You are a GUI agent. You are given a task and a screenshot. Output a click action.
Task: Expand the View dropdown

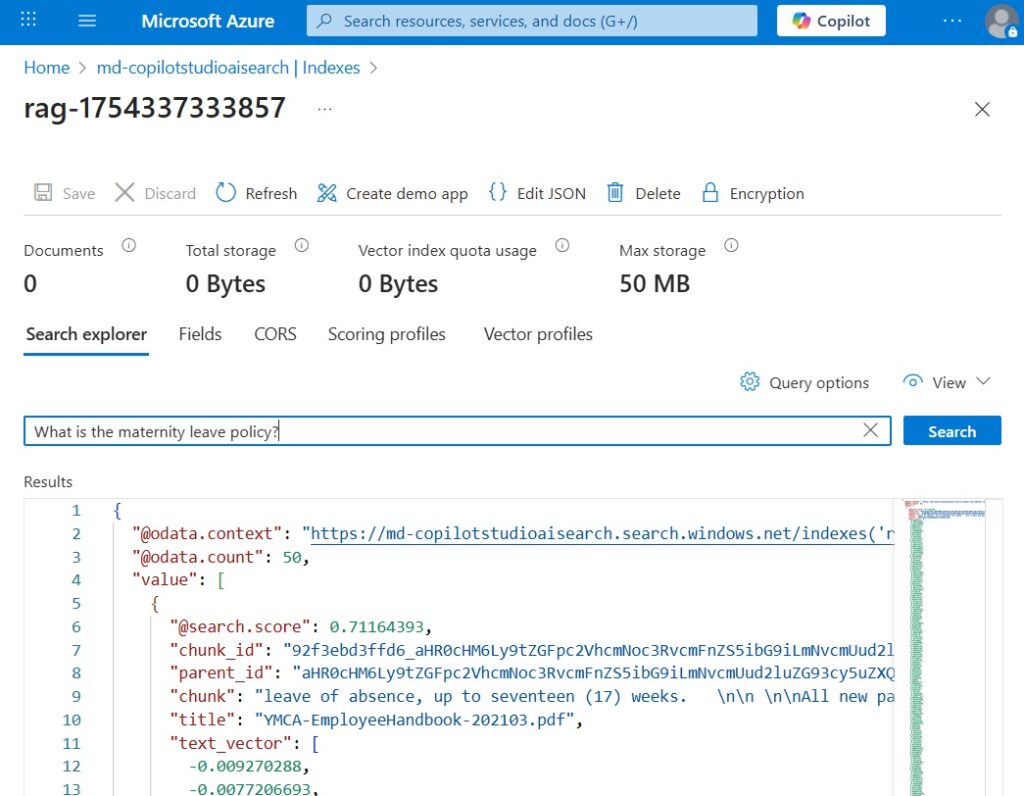point(947,383)
